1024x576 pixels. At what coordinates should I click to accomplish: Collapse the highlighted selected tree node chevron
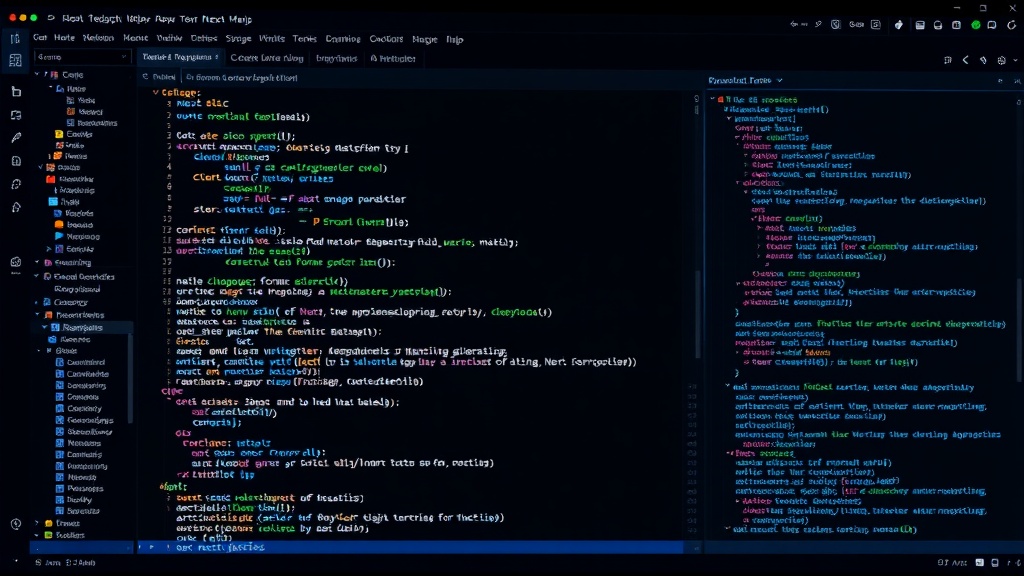point(45,327)
